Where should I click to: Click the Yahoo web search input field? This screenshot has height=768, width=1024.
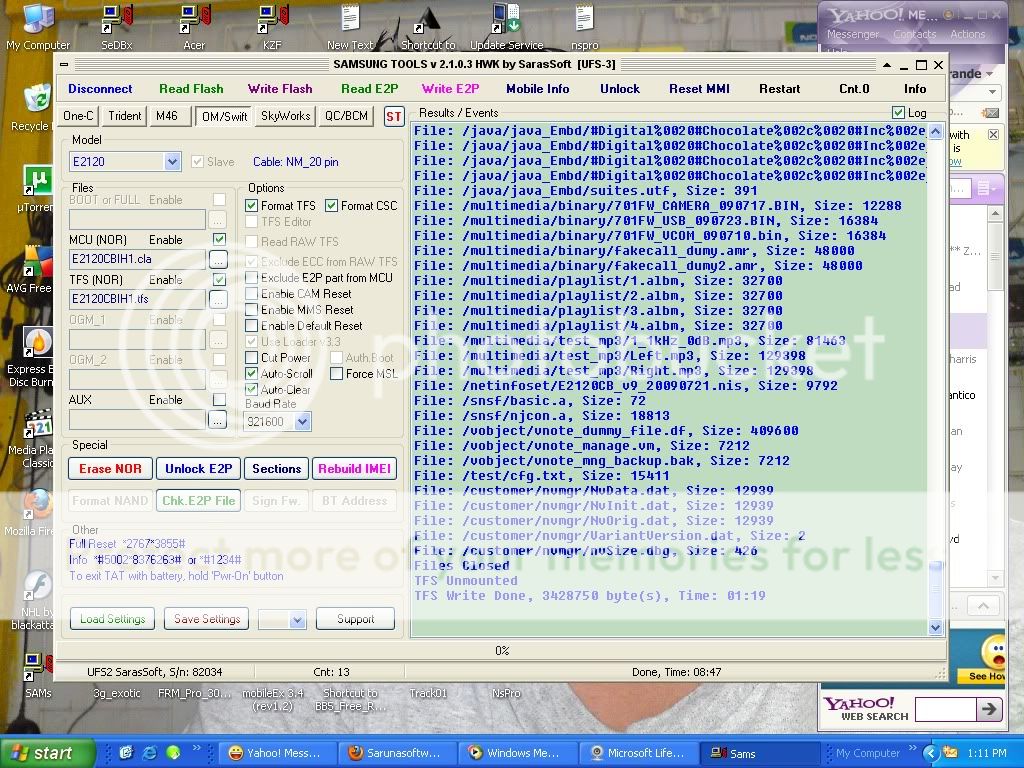[x=946, y=709]
